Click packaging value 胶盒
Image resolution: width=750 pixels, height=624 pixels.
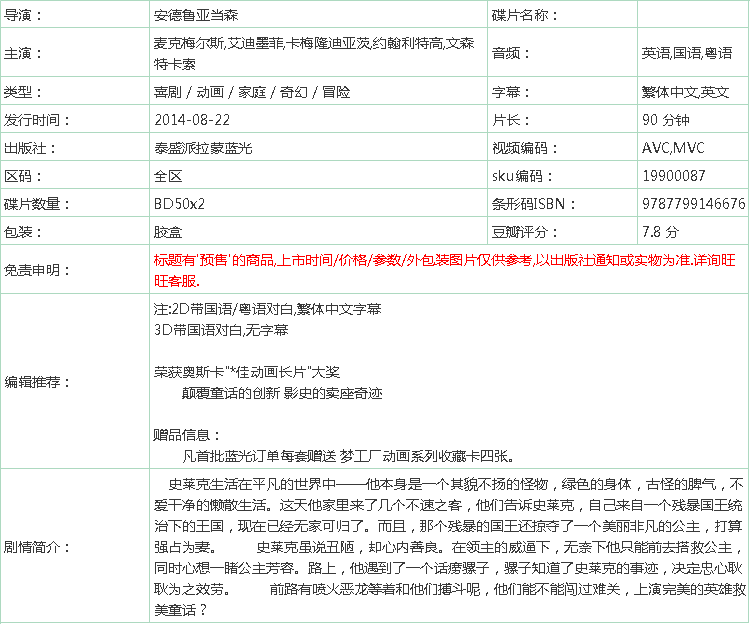[x=168, y=232]
